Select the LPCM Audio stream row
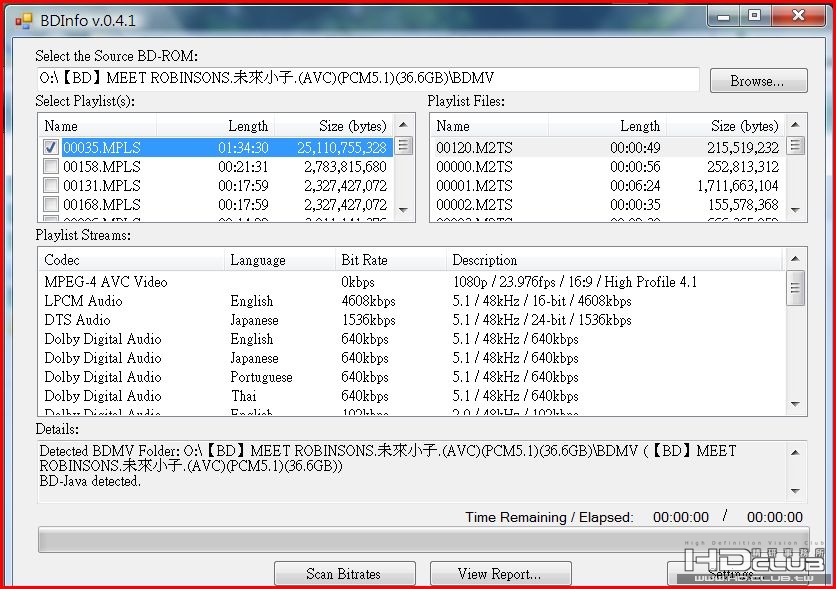 412,301
